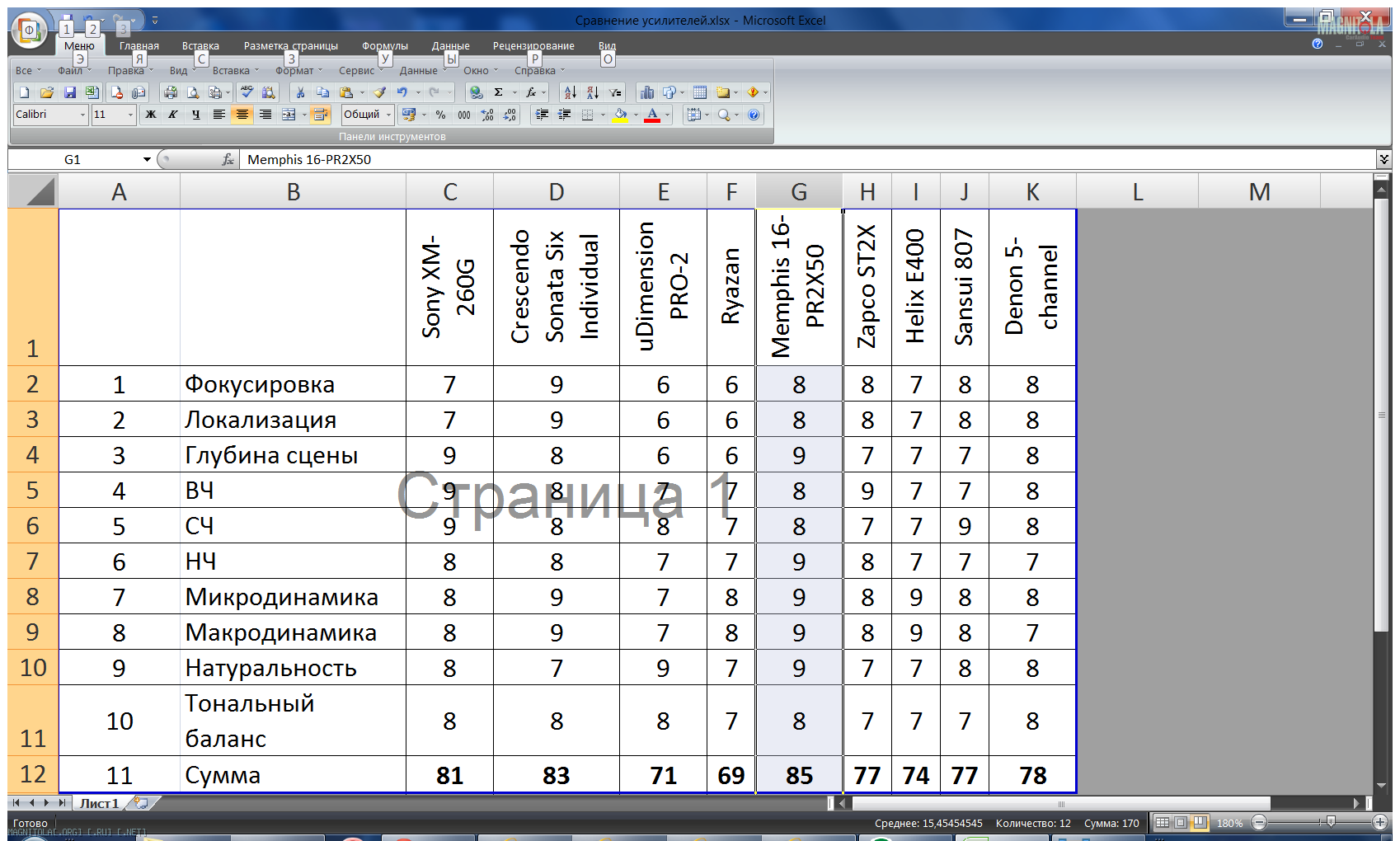Viewport: 1400px width, 841px height.
Task: Open the Правка menu
Action: tap(130, 70)
